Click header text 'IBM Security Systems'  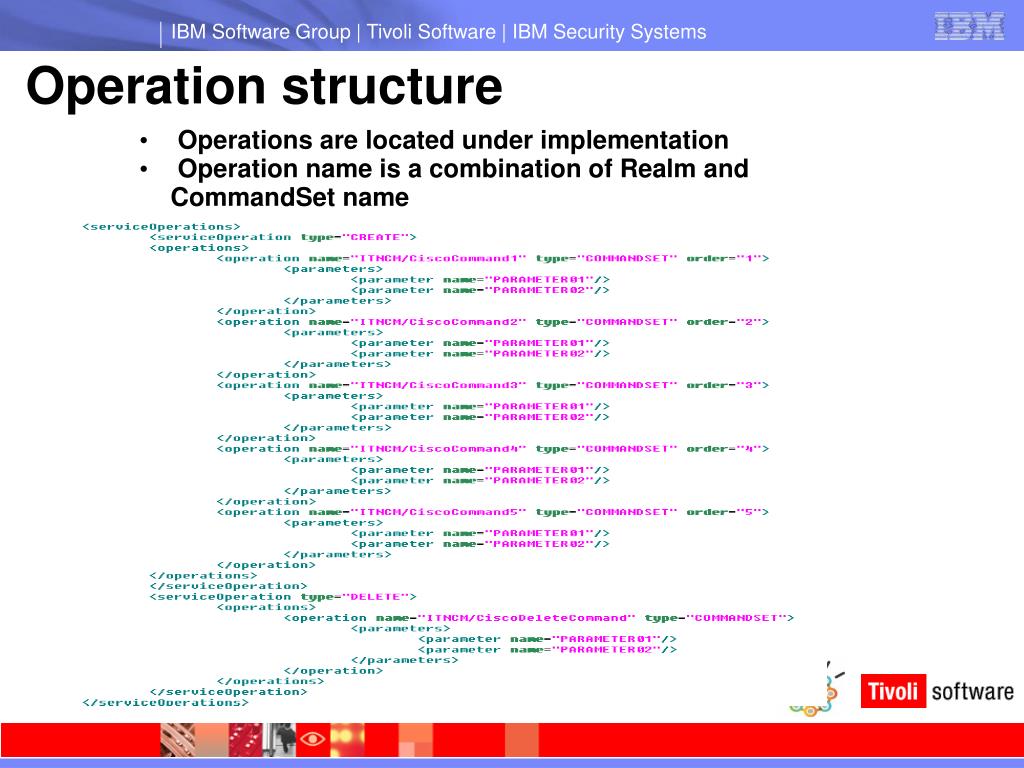(609, 32)
